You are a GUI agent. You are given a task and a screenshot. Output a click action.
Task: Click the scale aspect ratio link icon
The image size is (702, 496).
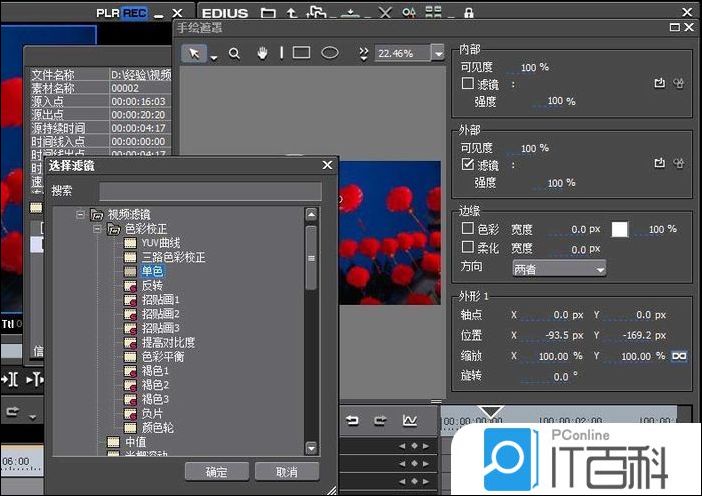680,356
